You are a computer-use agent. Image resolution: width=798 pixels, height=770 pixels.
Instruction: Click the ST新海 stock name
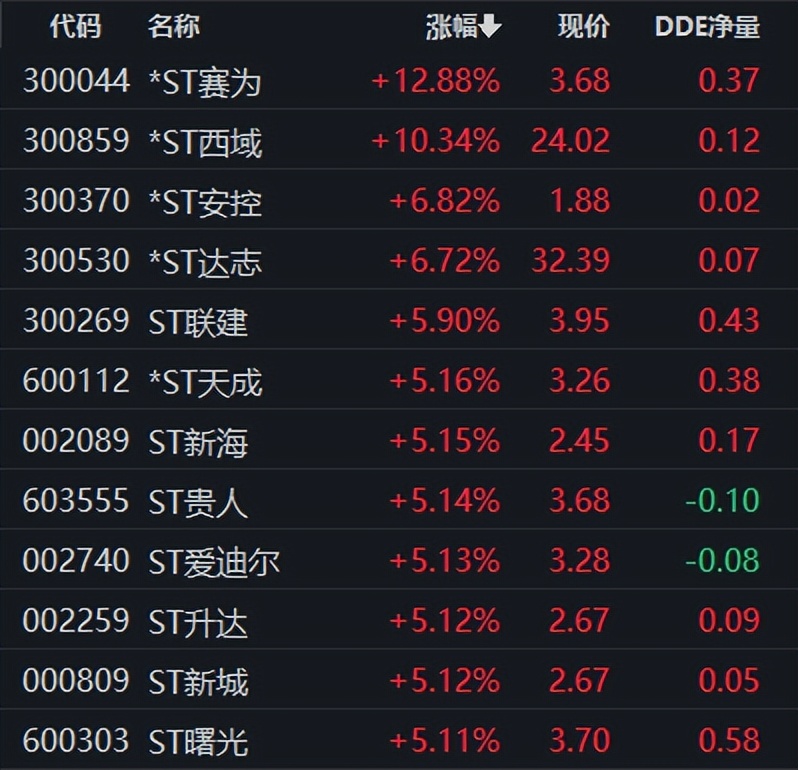(x=198, y=441)
